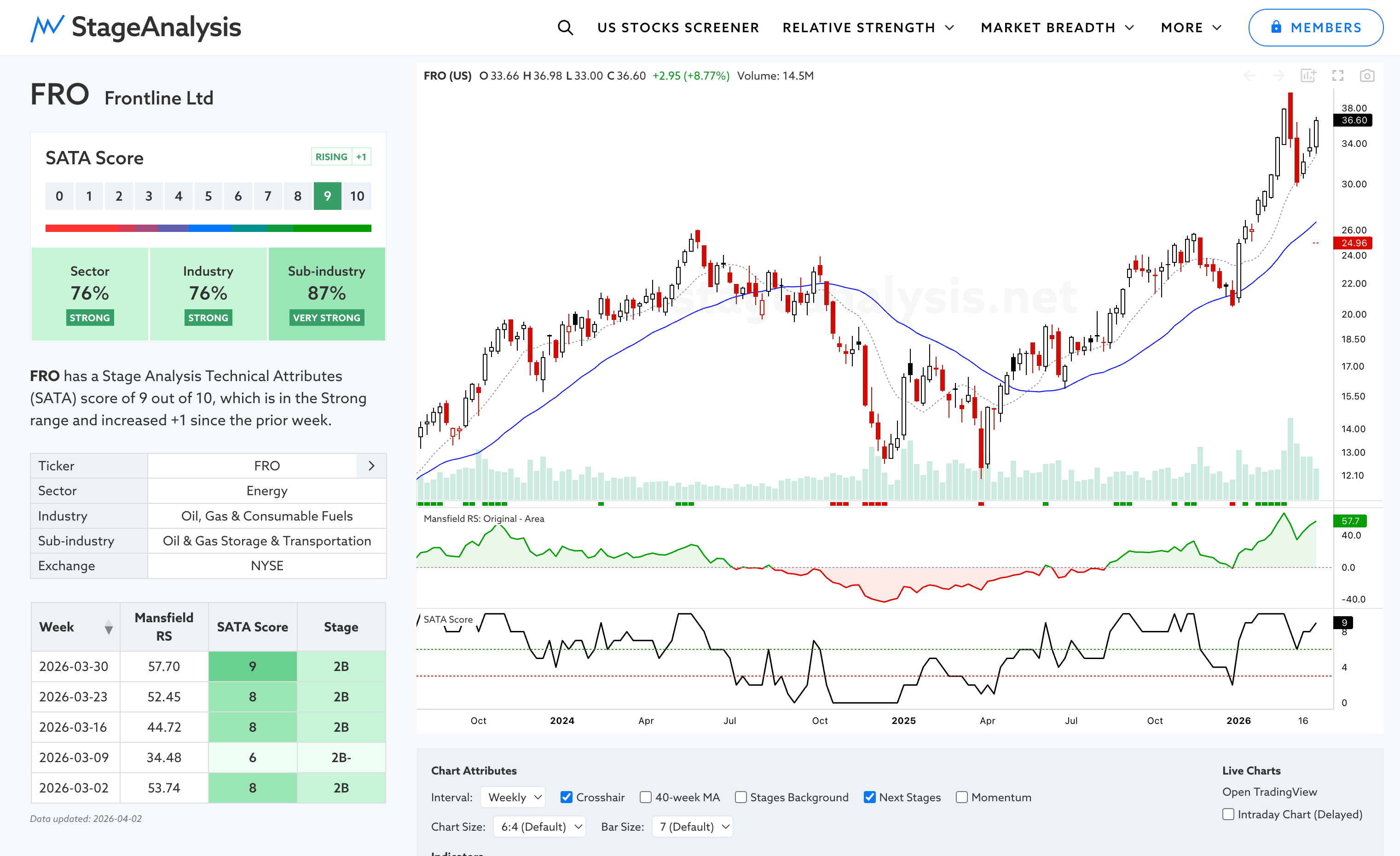Open chart in fullscreen mode
The image size is (1400, 856).
[1337, 75]
